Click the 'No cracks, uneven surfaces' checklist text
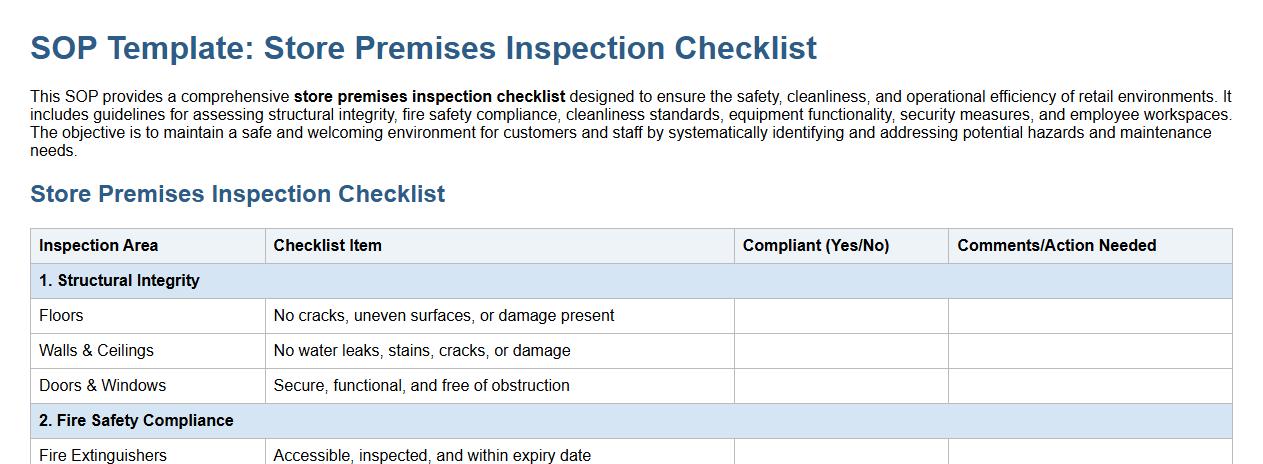 click(x=443, y=316)
